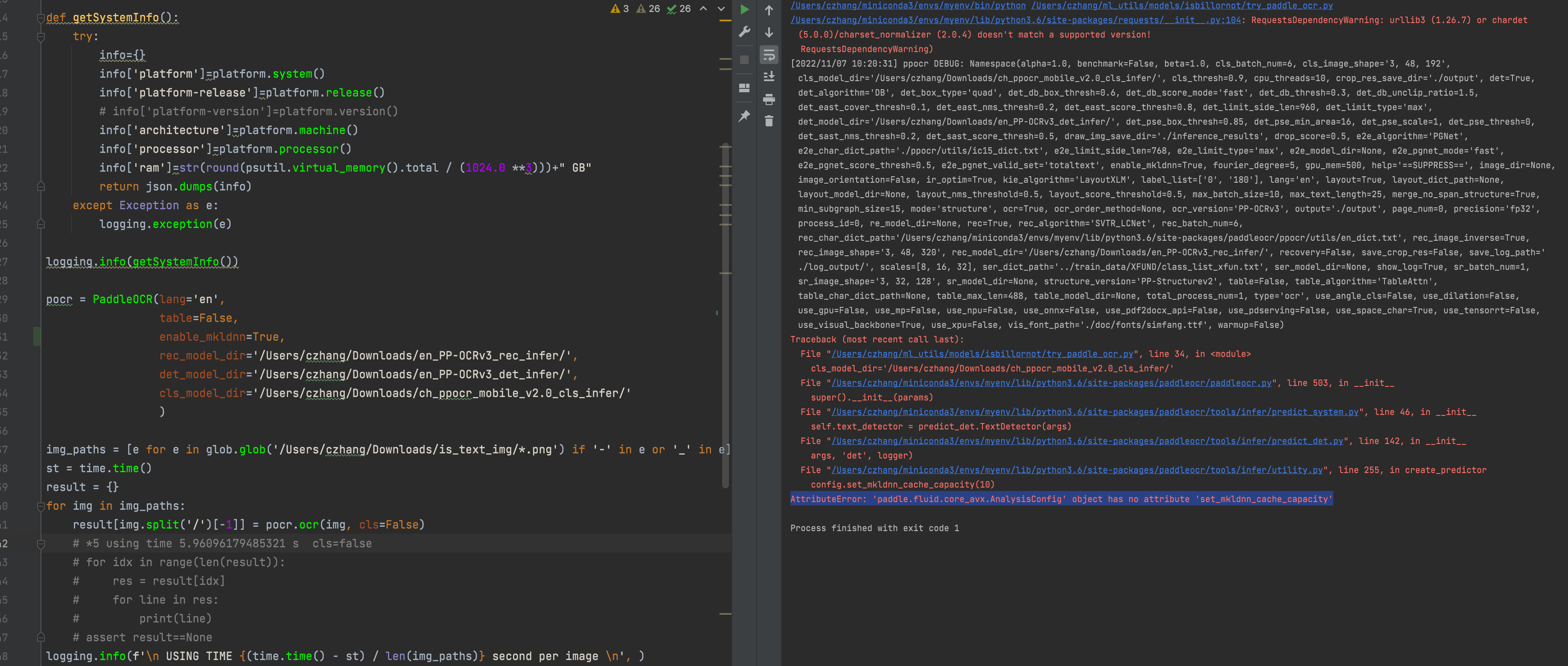The width and height of the screenshot is (1568, 666).
Task: Print the console output with printer icon
Action: coord(769,99)
